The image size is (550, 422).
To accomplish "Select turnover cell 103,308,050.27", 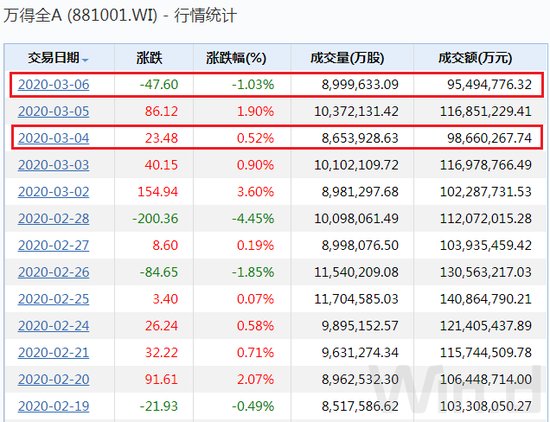I will click(x=486, y=406).
